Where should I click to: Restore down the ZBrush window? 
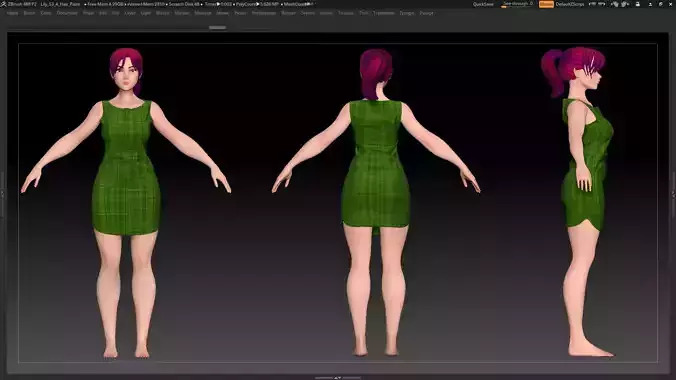(661, 4)
